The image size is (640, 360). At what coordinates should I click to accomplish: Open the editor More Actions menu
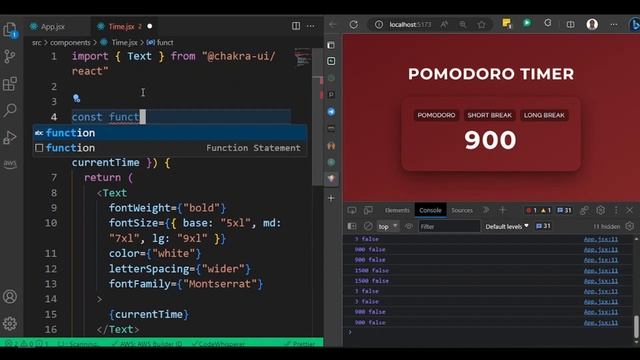point(311,26)
